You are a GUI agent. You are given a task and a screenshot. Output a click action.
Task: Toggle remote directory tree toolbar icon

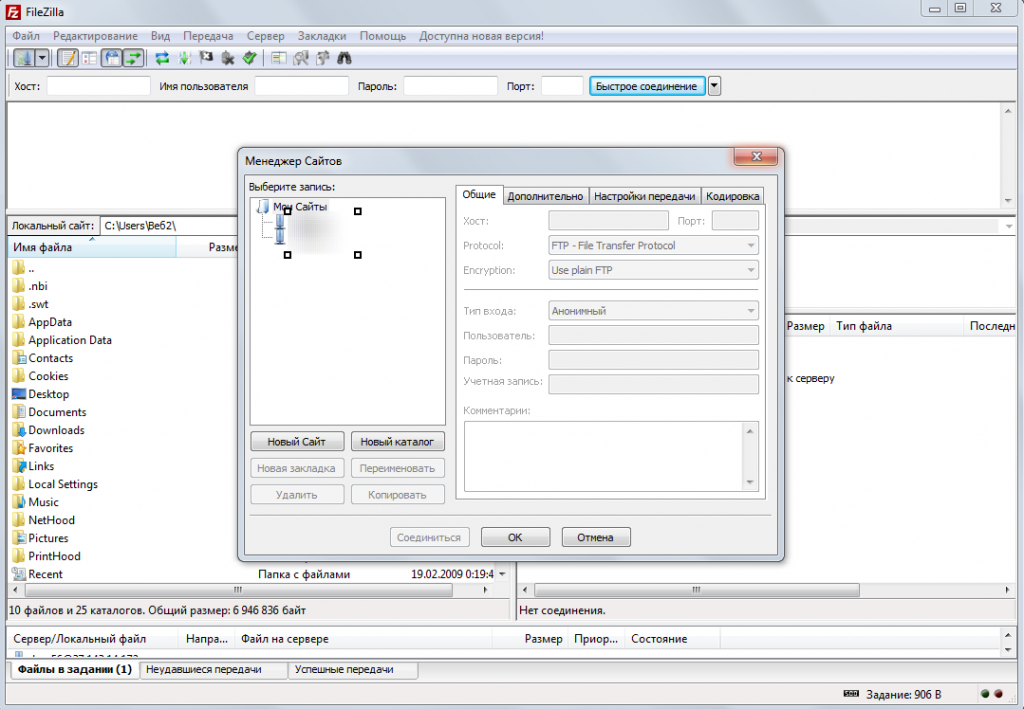coord(112,58)
